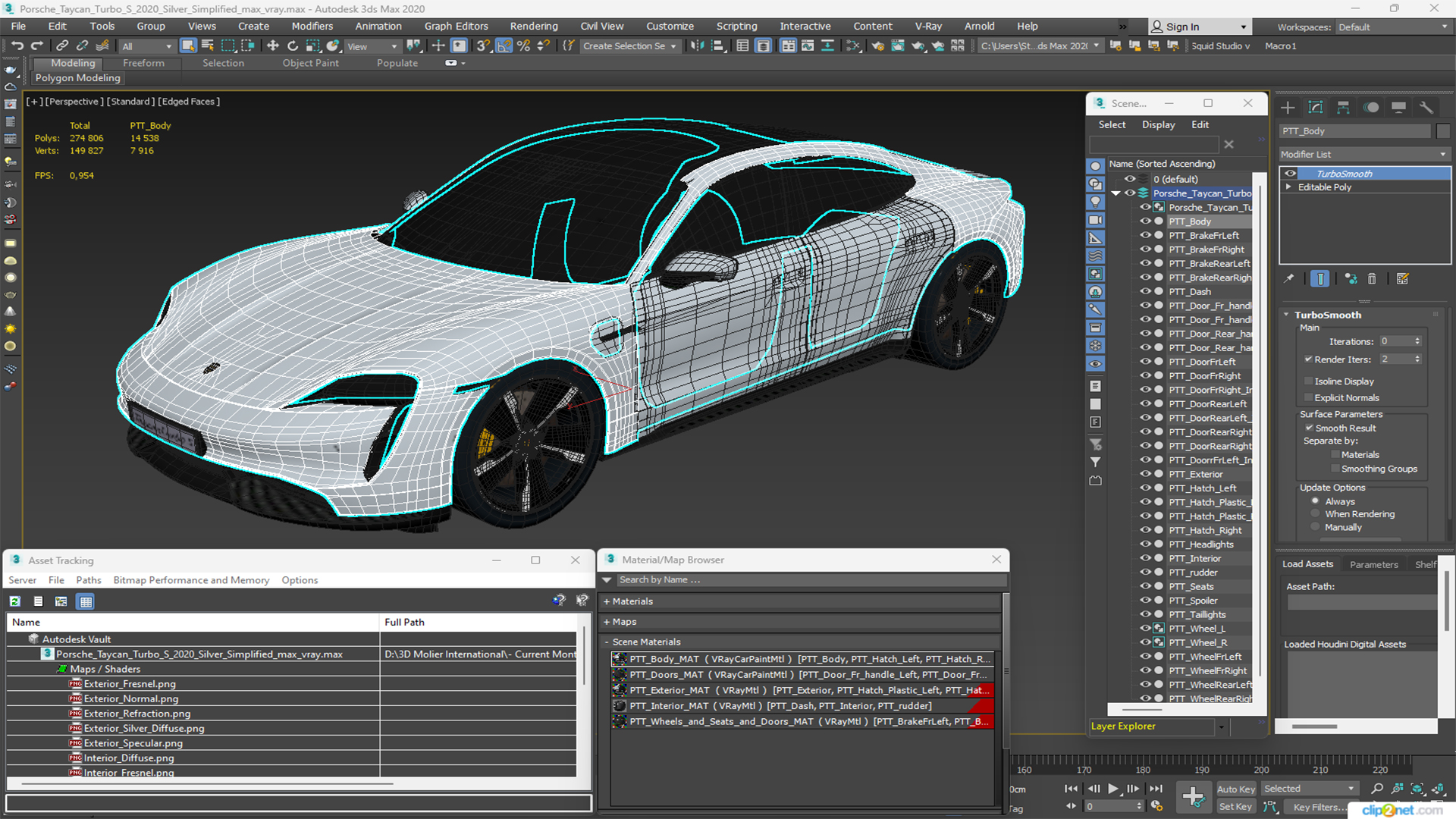Screen dimensions: 1456x819
Task: Click the Auto Key button
Action: coord(1235,789)
